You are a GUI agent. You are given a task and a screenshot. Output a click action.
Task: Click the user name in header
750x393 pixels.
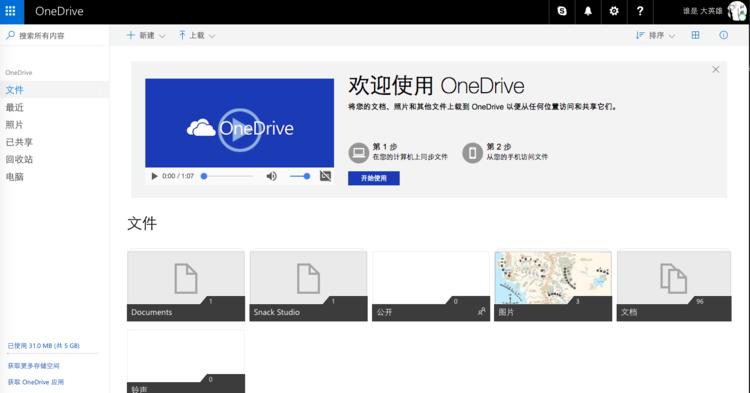(x=703, y=11)
